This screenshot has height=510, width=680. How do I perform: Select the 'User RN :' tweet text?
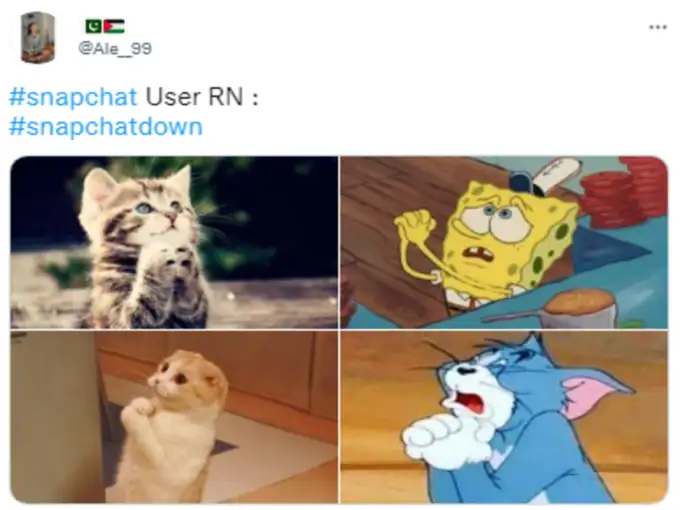point(202,96)
